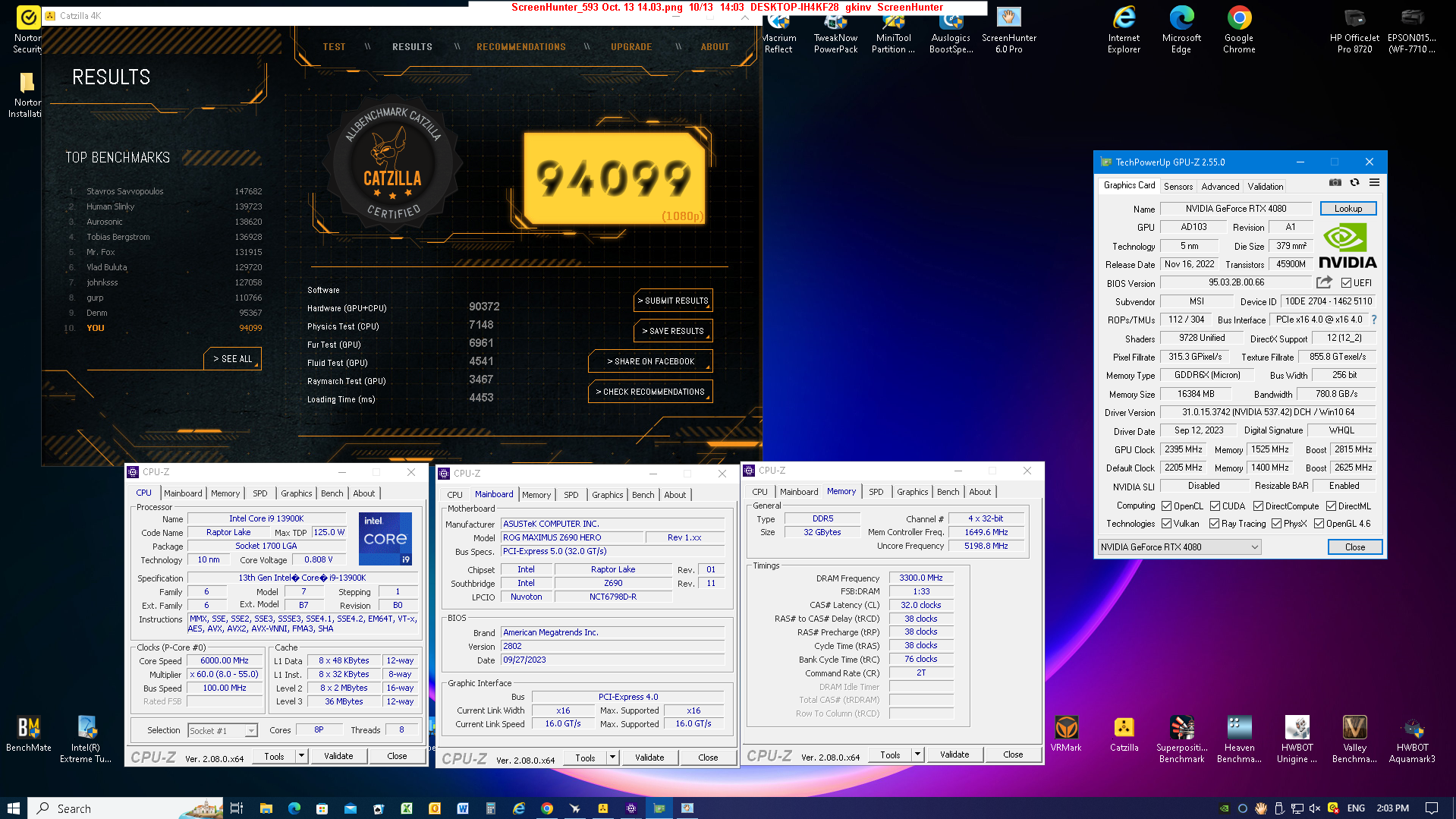This screenshot has height=819, width=1456.
Task: Open the Socket #1 selection dropdown in CPU-Z
Action: (222, 731)
